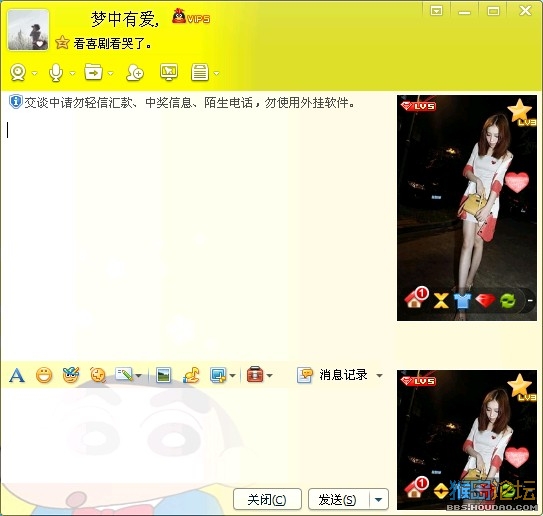This screenshot has width=543, height=516.
Task: Open the handwriting input pencil icon
Action: 124,375
